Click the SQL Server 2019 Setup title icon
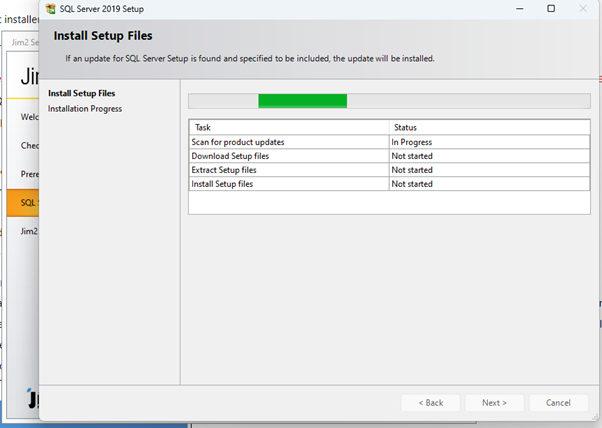602x428 pixels. pyautogui.click(x=50, y=8)
